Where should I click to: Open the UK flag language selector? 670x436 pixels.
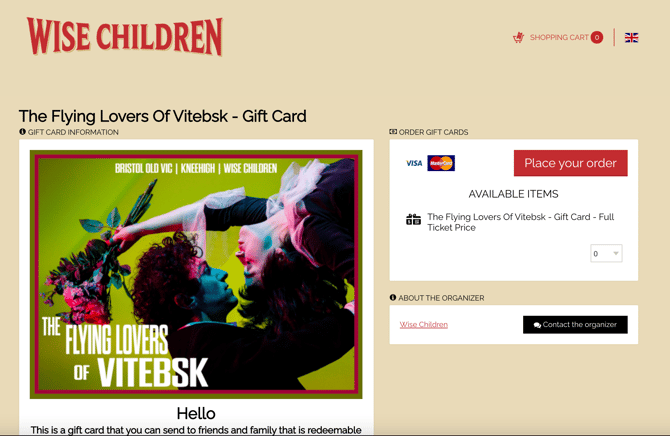coord(631,38)
